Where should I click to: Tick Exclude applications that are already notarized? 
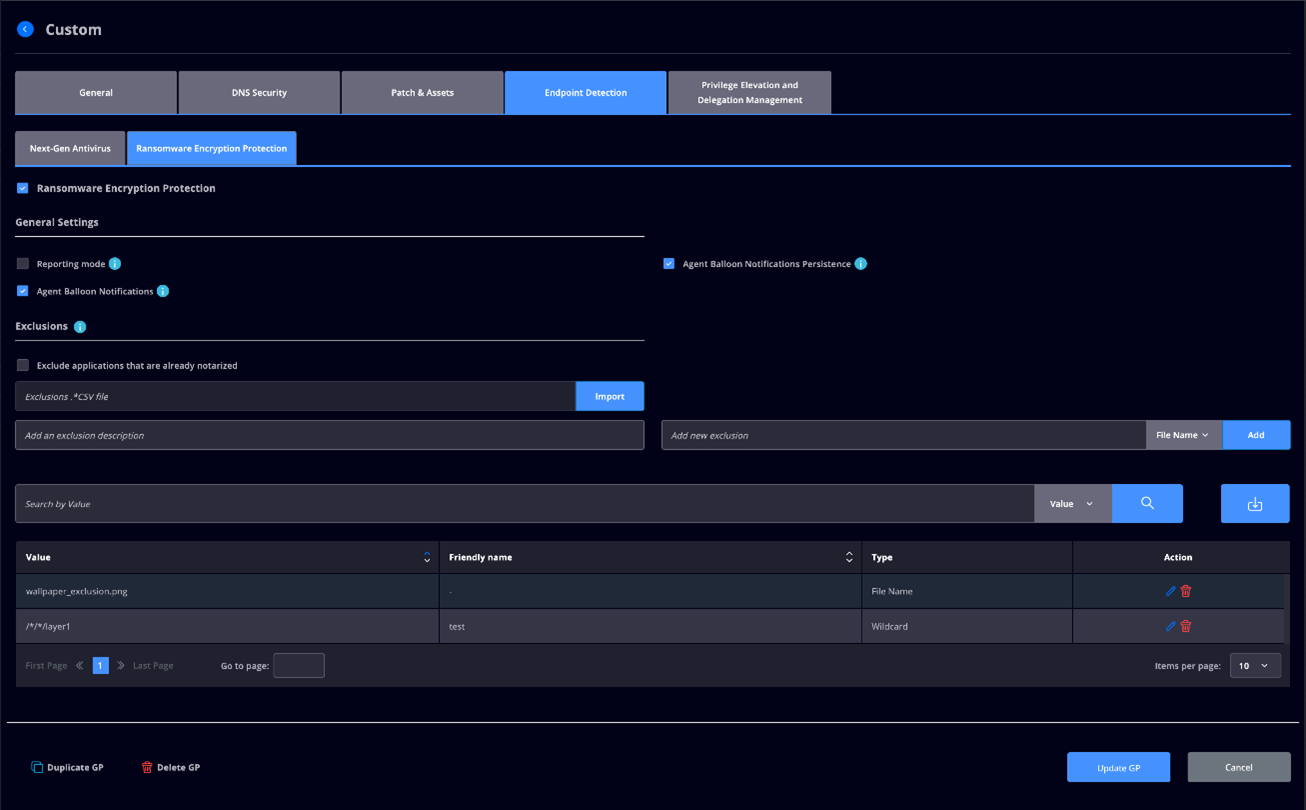pyautogui.click(x=22, y=366)
